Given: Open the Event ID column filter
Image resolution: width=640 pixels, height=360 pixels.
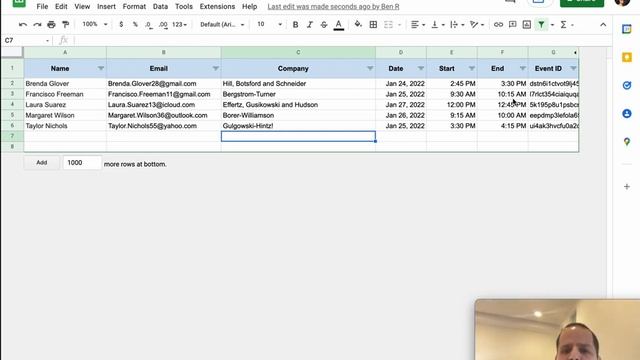Looking at the screenshot, I should click(573, 69).
